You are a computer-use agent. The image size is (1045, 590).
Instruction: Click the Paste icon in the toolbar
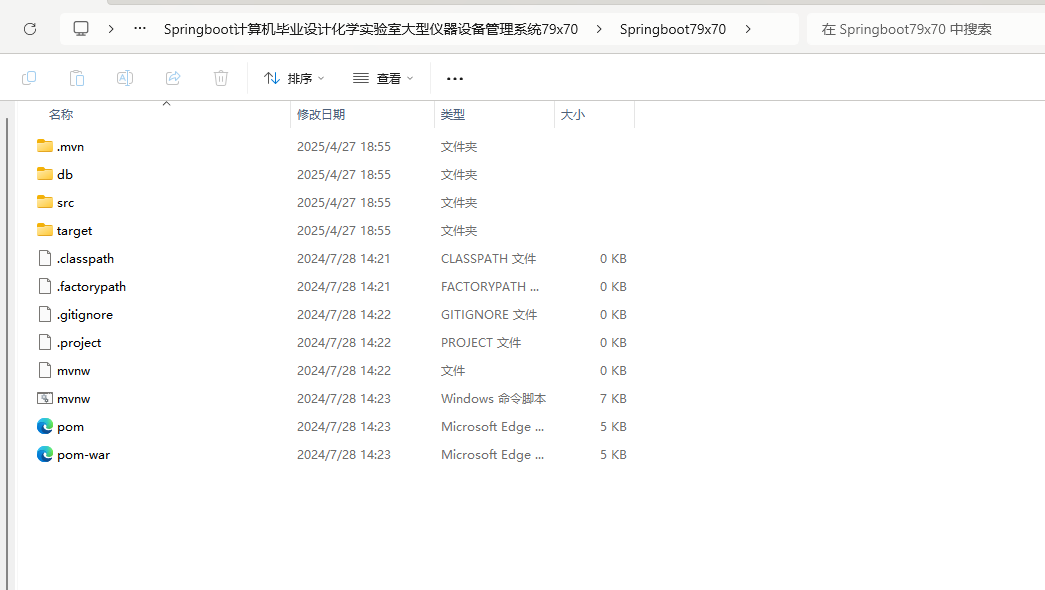click(x=77, y=78)
